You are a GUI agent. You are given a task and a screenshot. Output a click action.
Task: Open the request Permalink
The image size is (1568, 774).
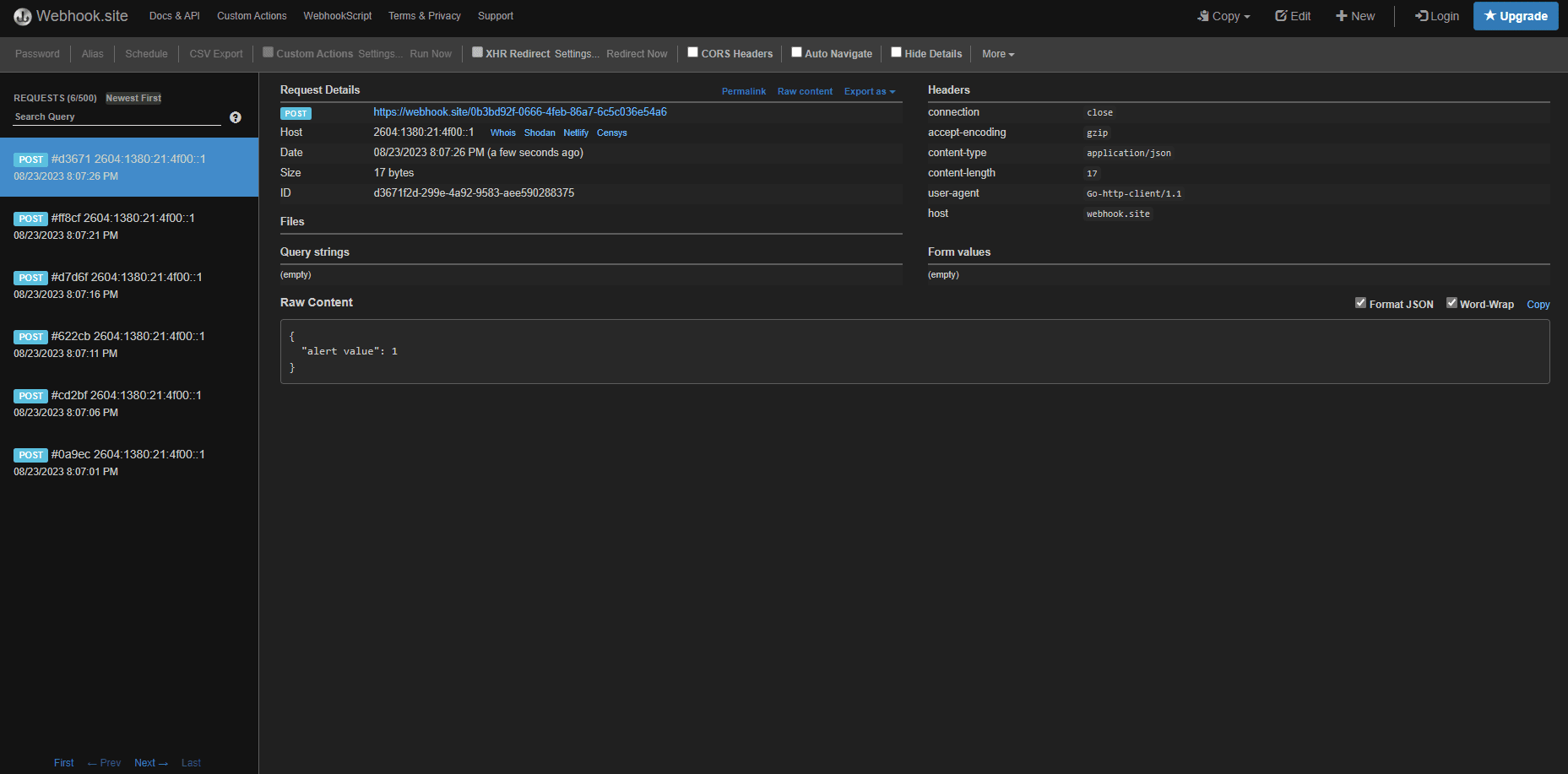(744, 91)
